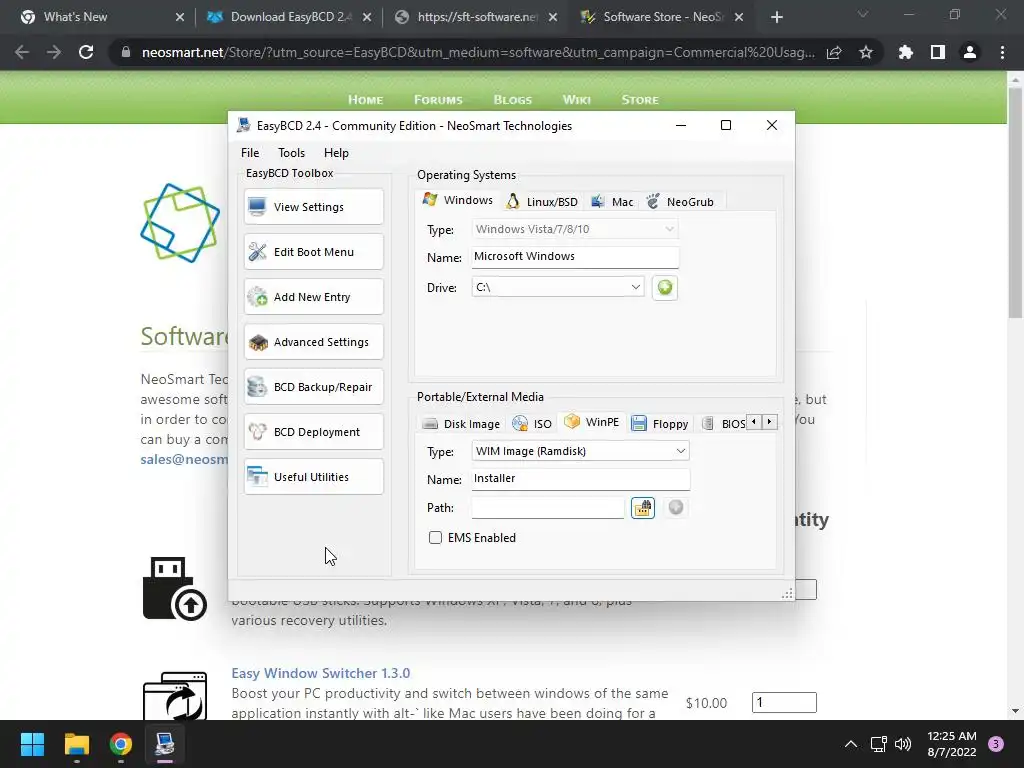
Task: Click Chrome back navigation arrow
Action: pos(22,52)
